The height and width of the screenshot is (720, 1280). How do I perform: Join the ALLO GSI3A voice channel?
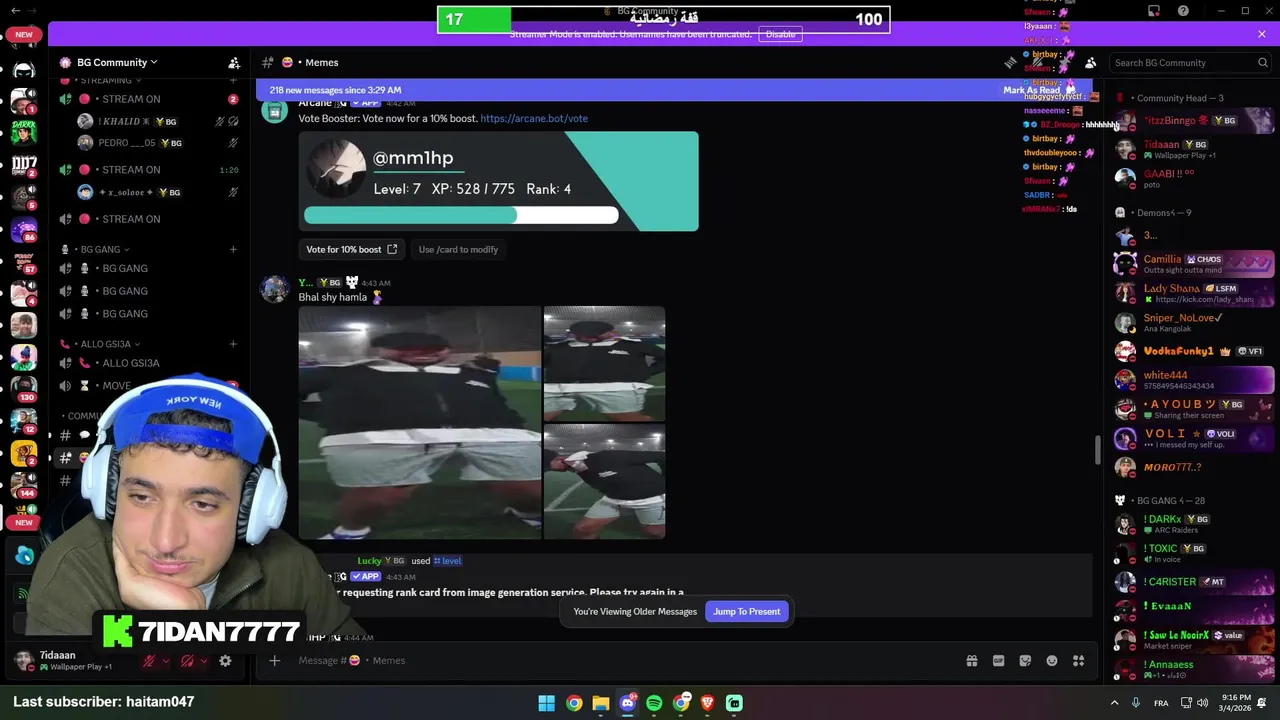click(150, 363)
